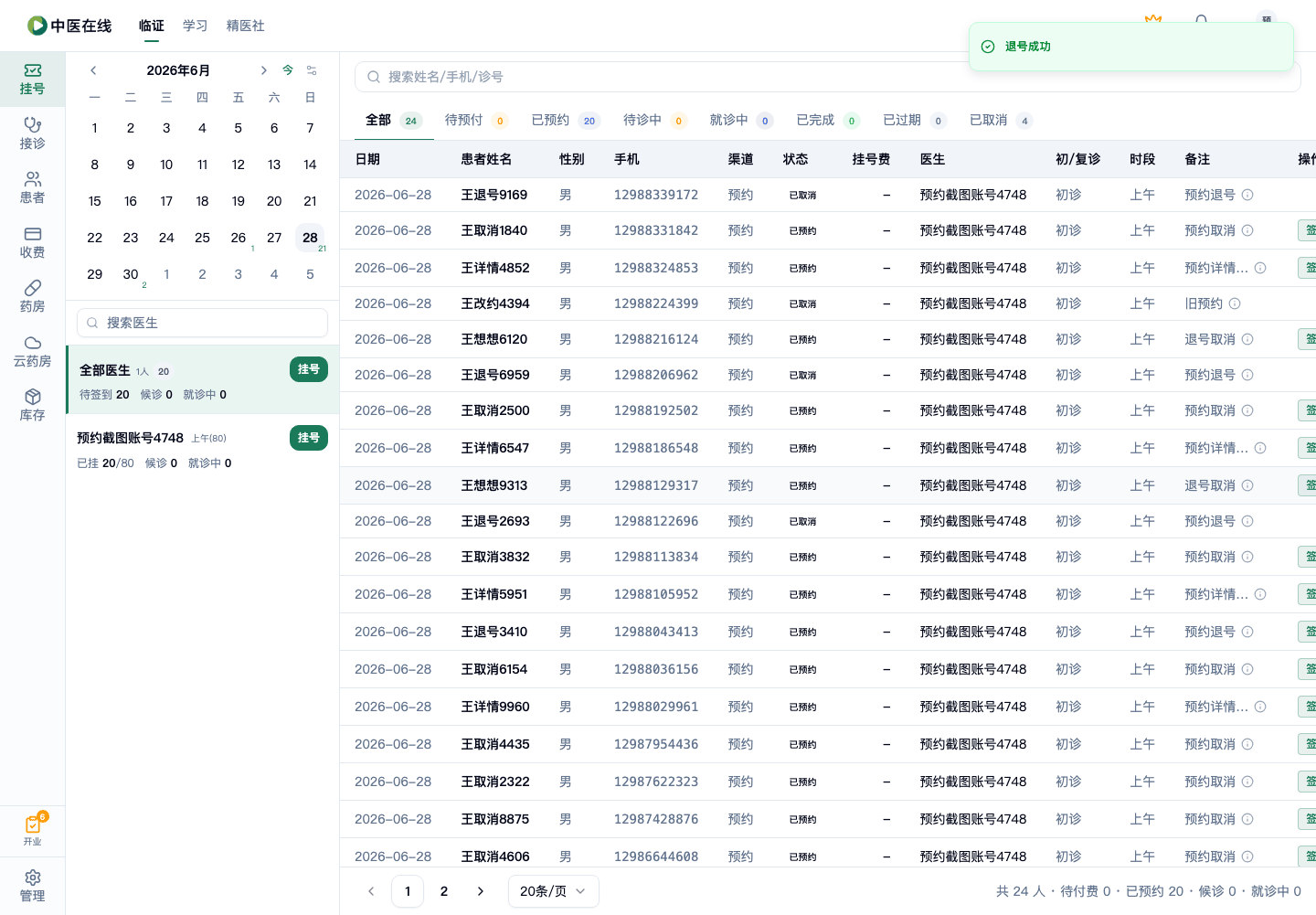This screenshot has height=915, width=1316.
Task: Focus the 搜索姓名/手机/诊号 search field
Action: click(x=827, y=77)
